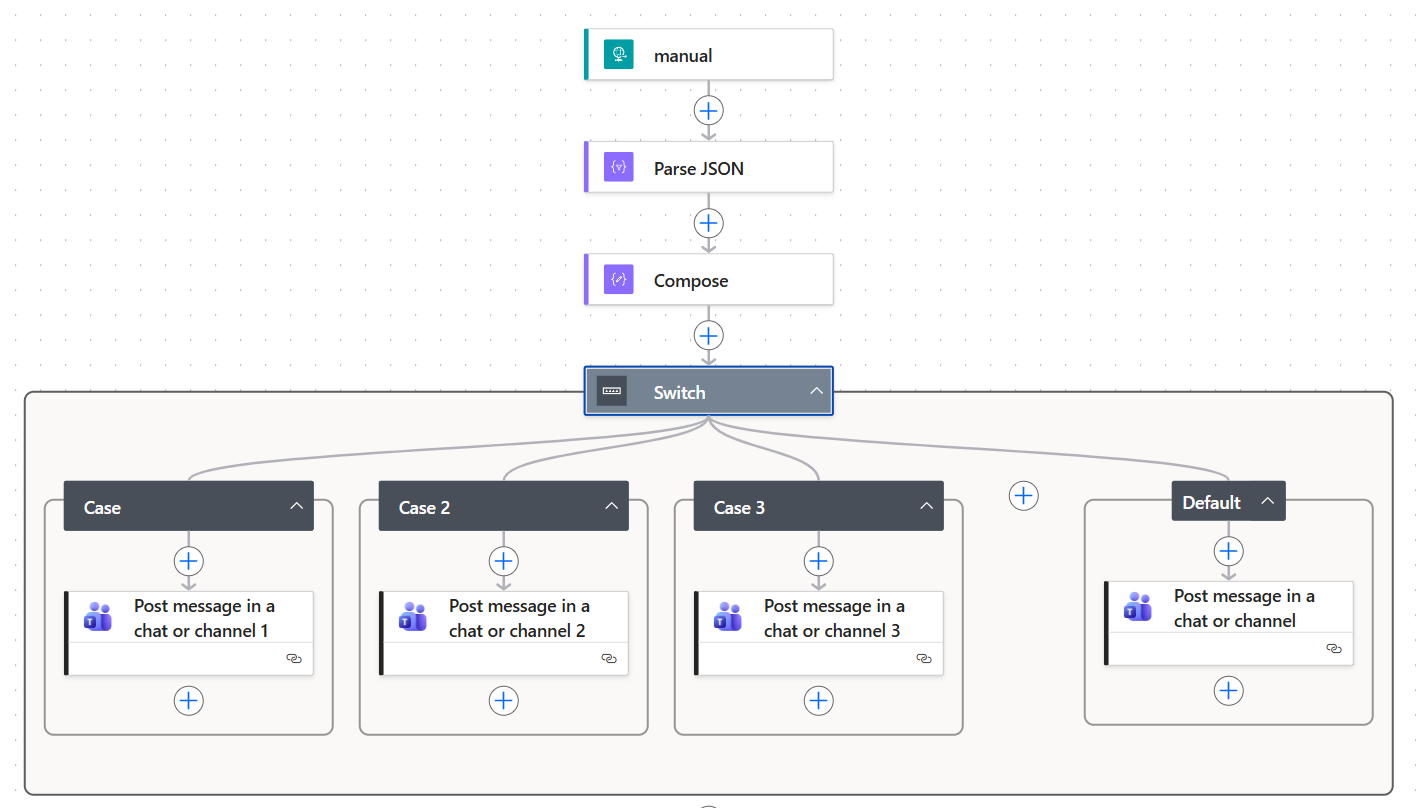The width and height of the screenshot is (1416, 808).
Task: Open the Parse JSON action card
Action: click(x=720, y=168)
